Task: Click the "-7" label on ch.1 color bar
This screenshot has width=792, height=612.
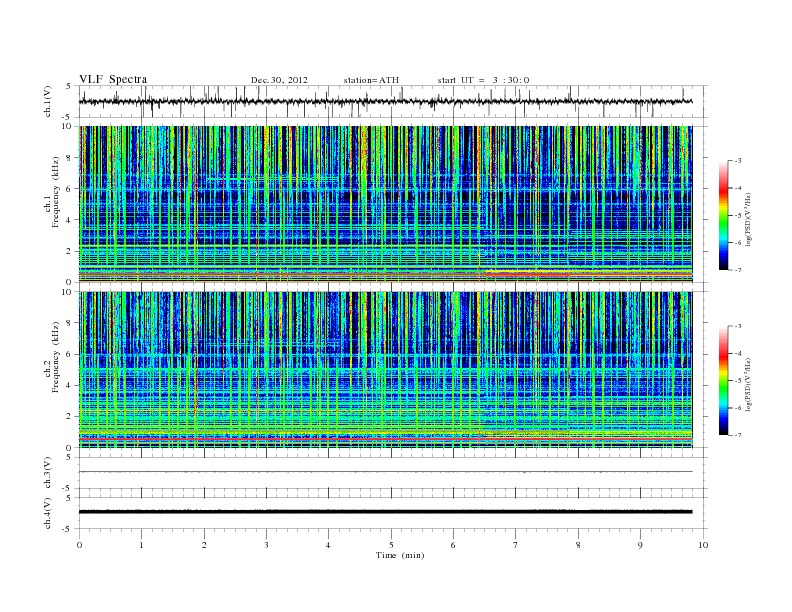Action: (738, 270)
